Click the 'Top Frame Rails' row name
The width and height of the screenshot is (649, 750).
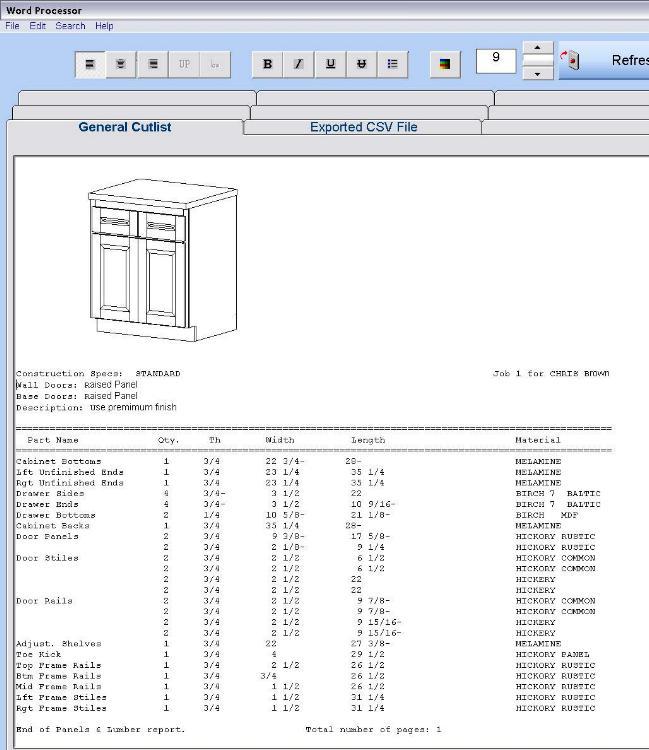pyautogui.click(x=58, y=665)
